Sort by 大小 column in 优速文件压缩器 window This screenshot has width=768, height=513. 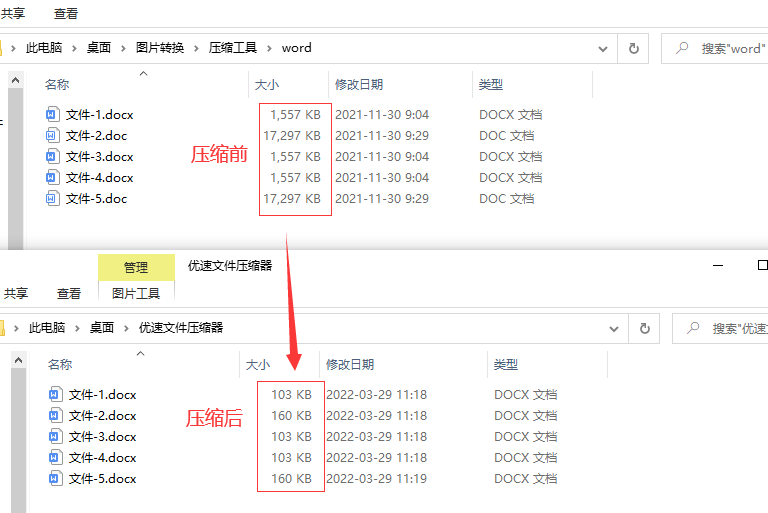tap(258, 364)
